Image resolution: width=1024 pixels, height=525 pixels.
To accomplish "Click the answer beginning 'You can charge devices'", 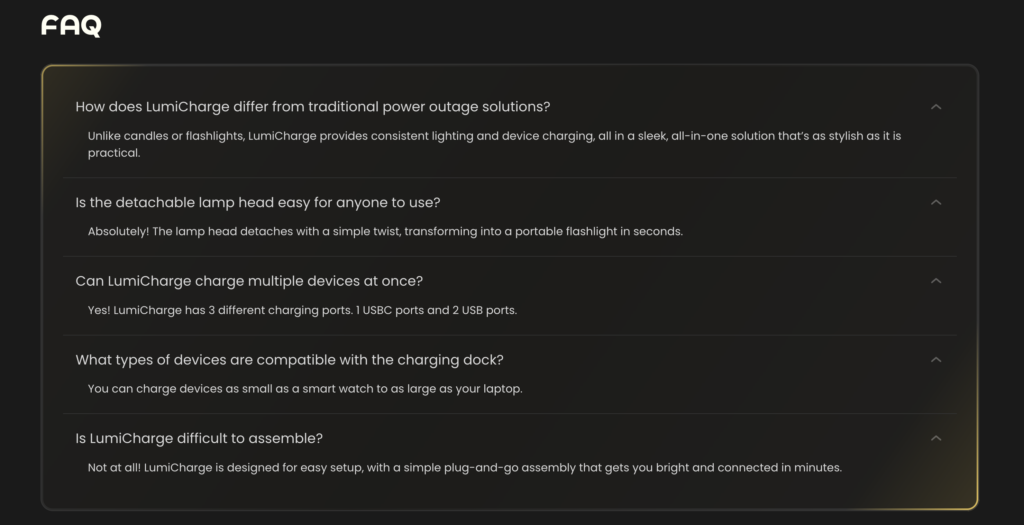I will pyautogui.click(x=305, y=388).
